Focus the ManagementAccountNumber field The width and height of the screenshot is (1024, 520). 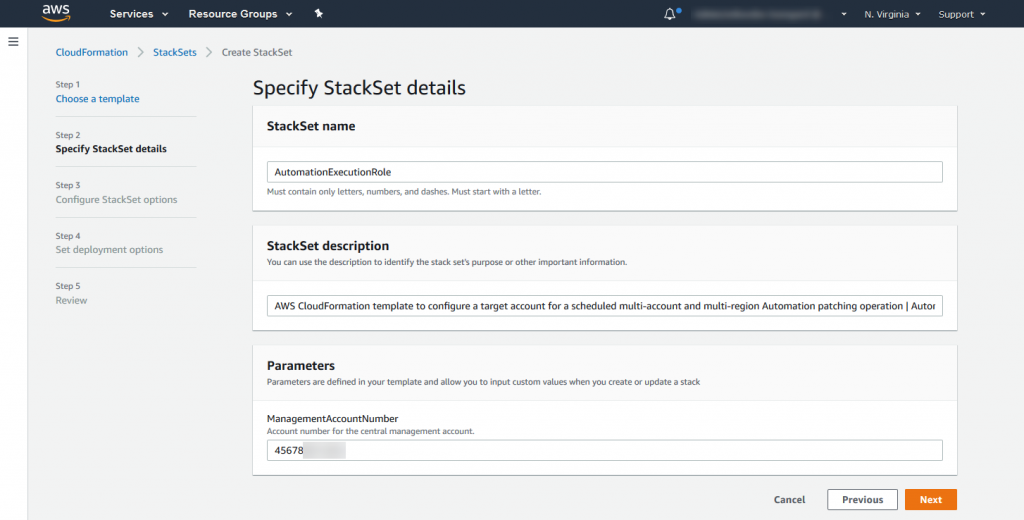pyautogui.click(x=604, y=450)
